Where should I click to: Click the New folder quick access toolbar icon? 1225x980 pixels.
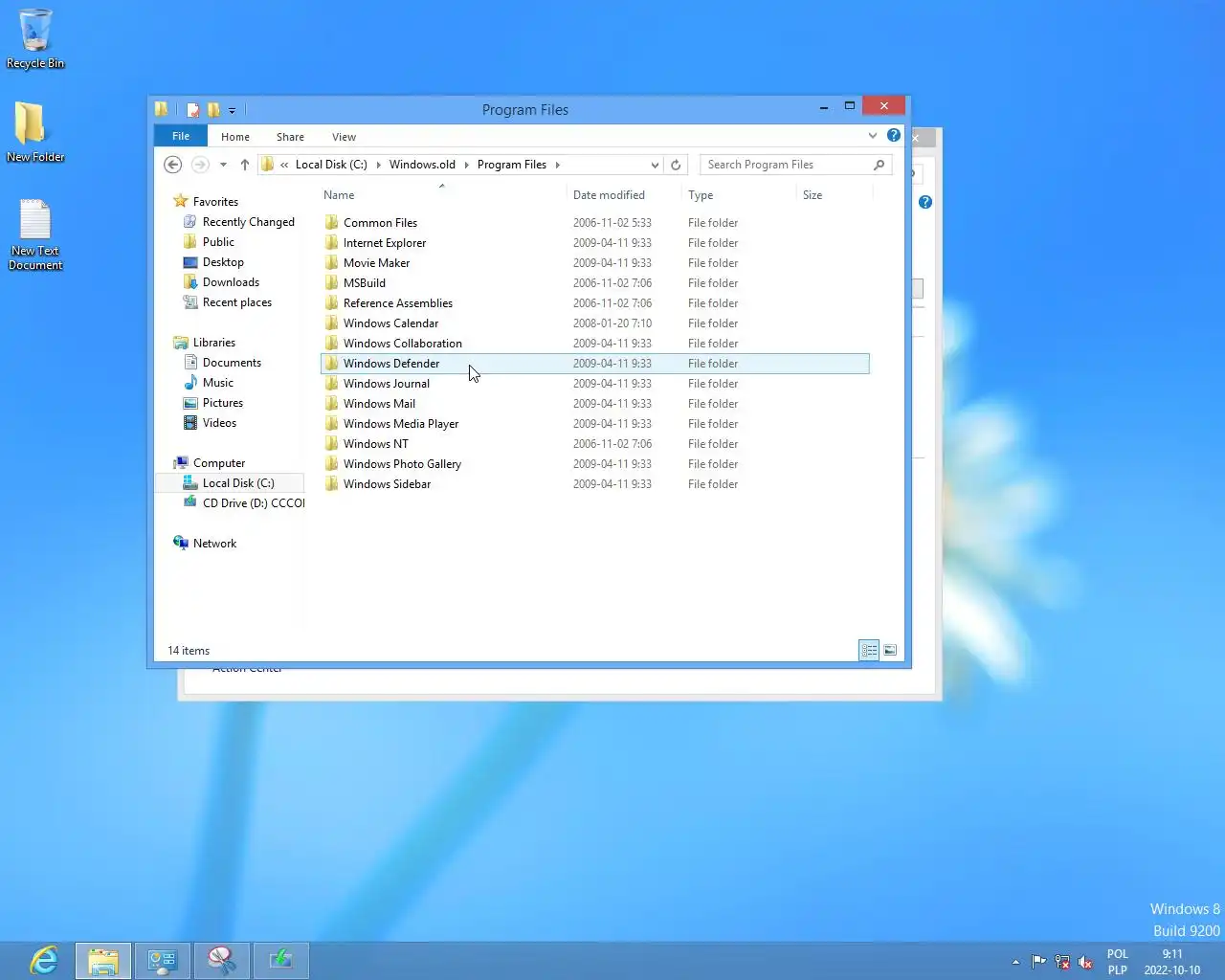coord(213,110)
